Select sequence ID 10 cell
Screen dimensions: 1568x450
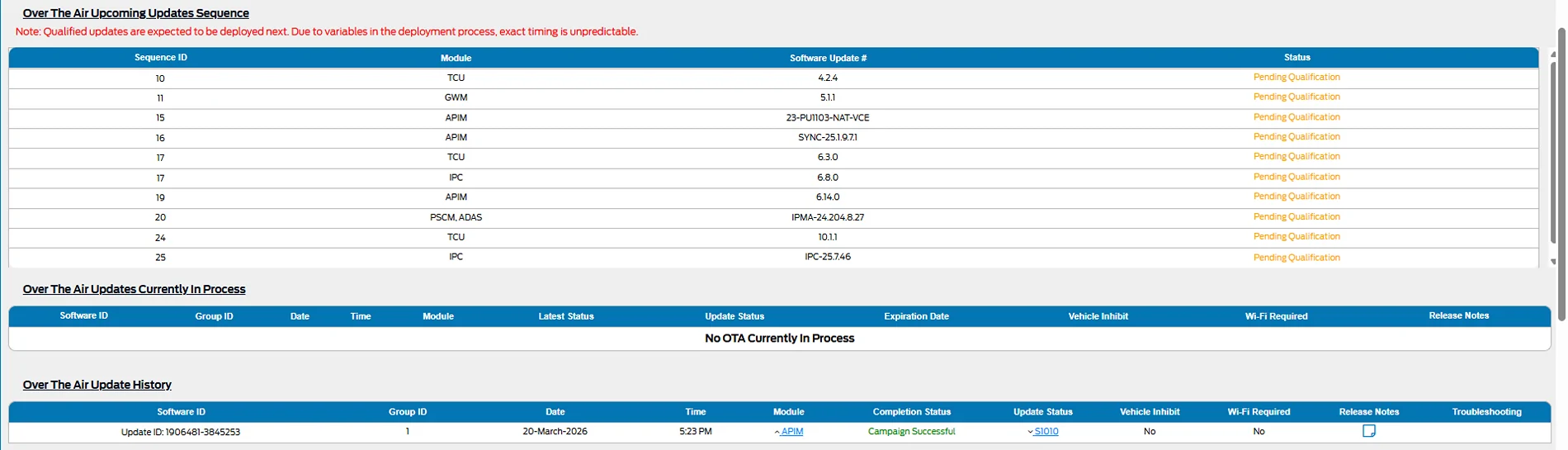click(x=160, y=78)
